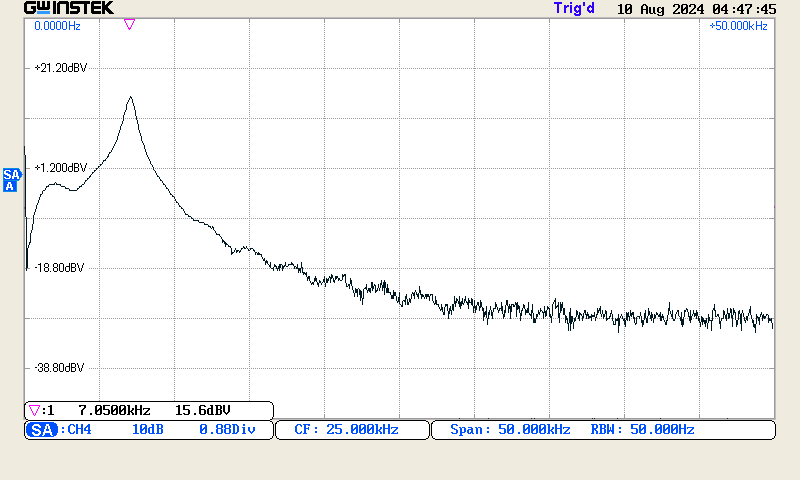This screenshot has height=480, width=800.
Task: Select the magenta marker triangle above the peak
Action: tap(129, 24)
